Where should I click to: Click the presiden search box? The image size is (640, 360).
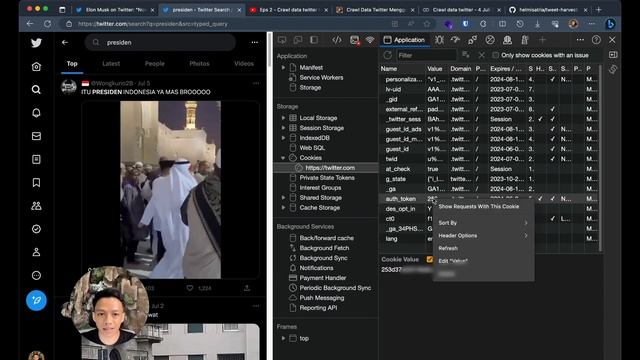(160, 42)
